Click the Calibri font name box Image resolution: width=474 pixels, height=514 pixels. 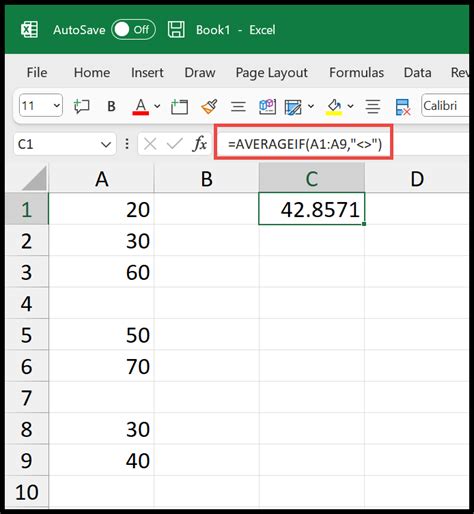pyautogui.click(x=445, y=106)
